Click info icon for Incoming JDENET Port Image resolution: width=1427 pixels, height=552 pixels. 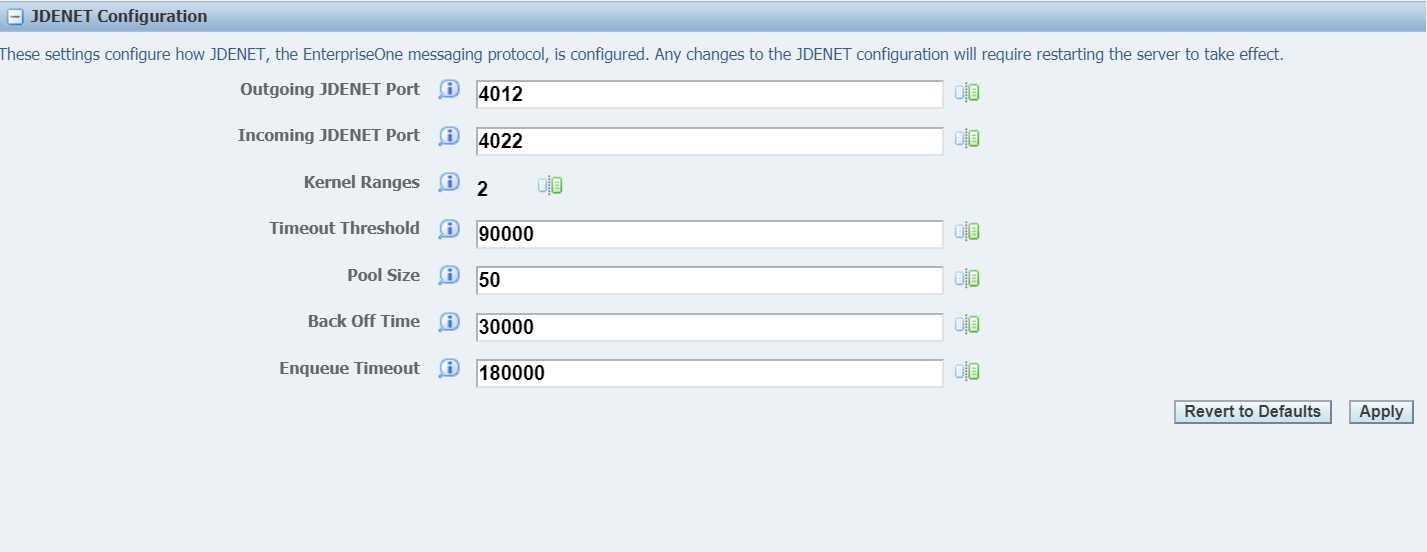[x=449, y=136]
